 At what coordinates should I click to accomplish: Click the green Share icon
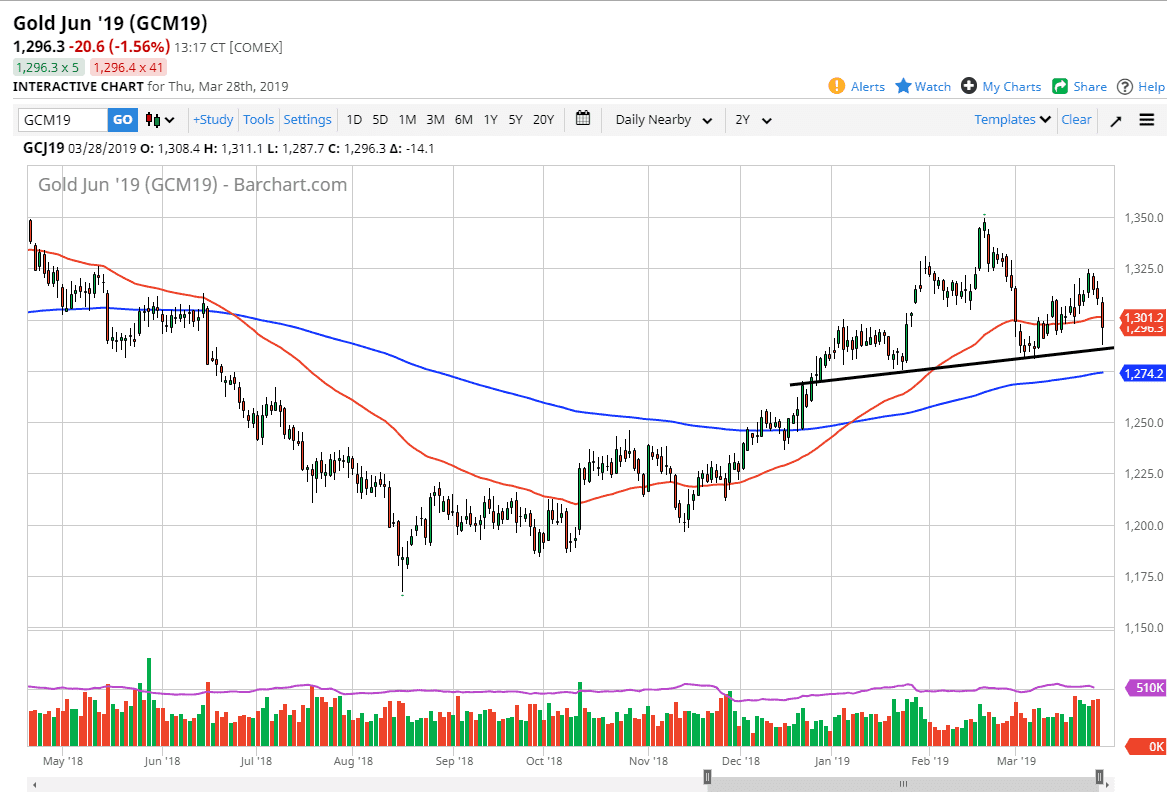coord(1060,86)
